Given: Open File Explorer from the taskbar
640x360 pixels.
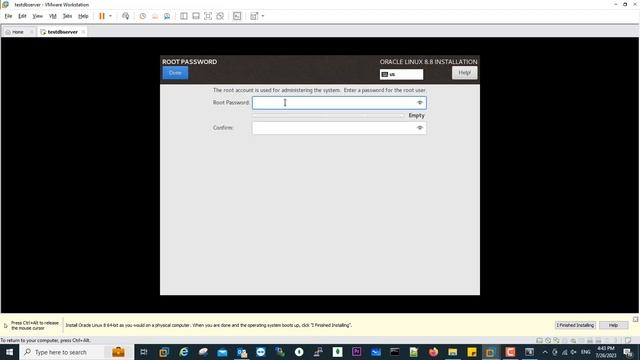Looking at the screenshot, I should 452,352.
